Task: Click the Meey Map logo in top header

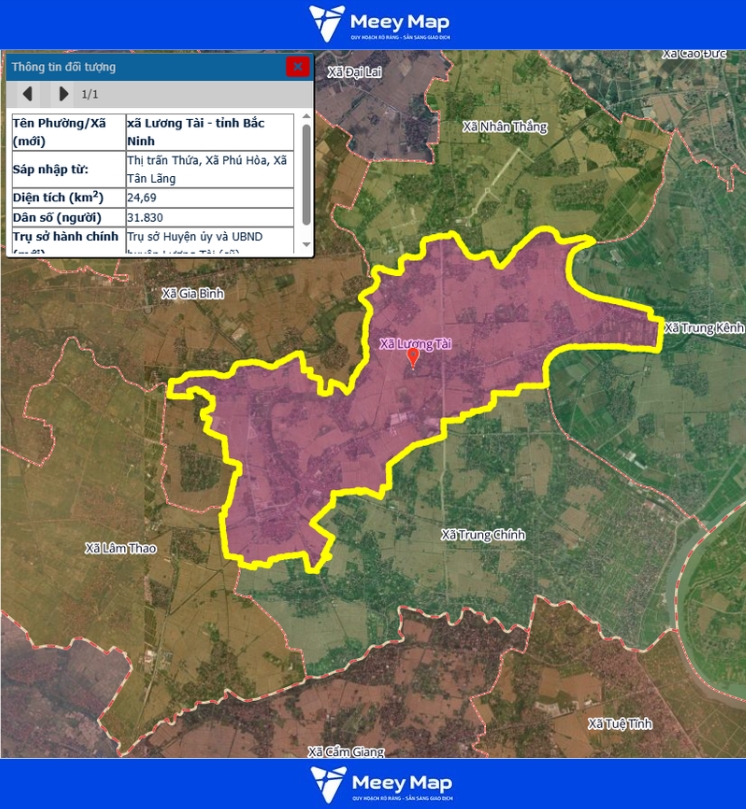Action: 379,23
